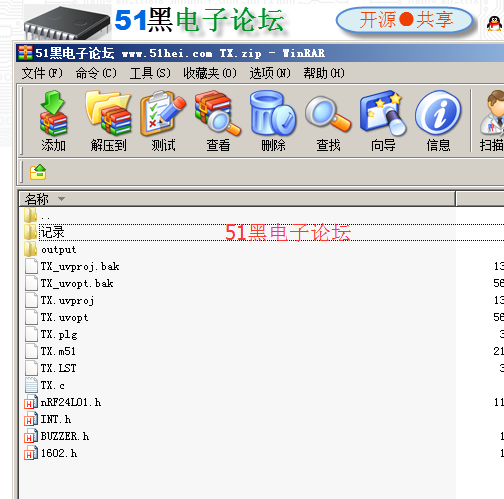Select the TX.m51 file name
This screenshot has width=504, height=499.
click(58, 351)
